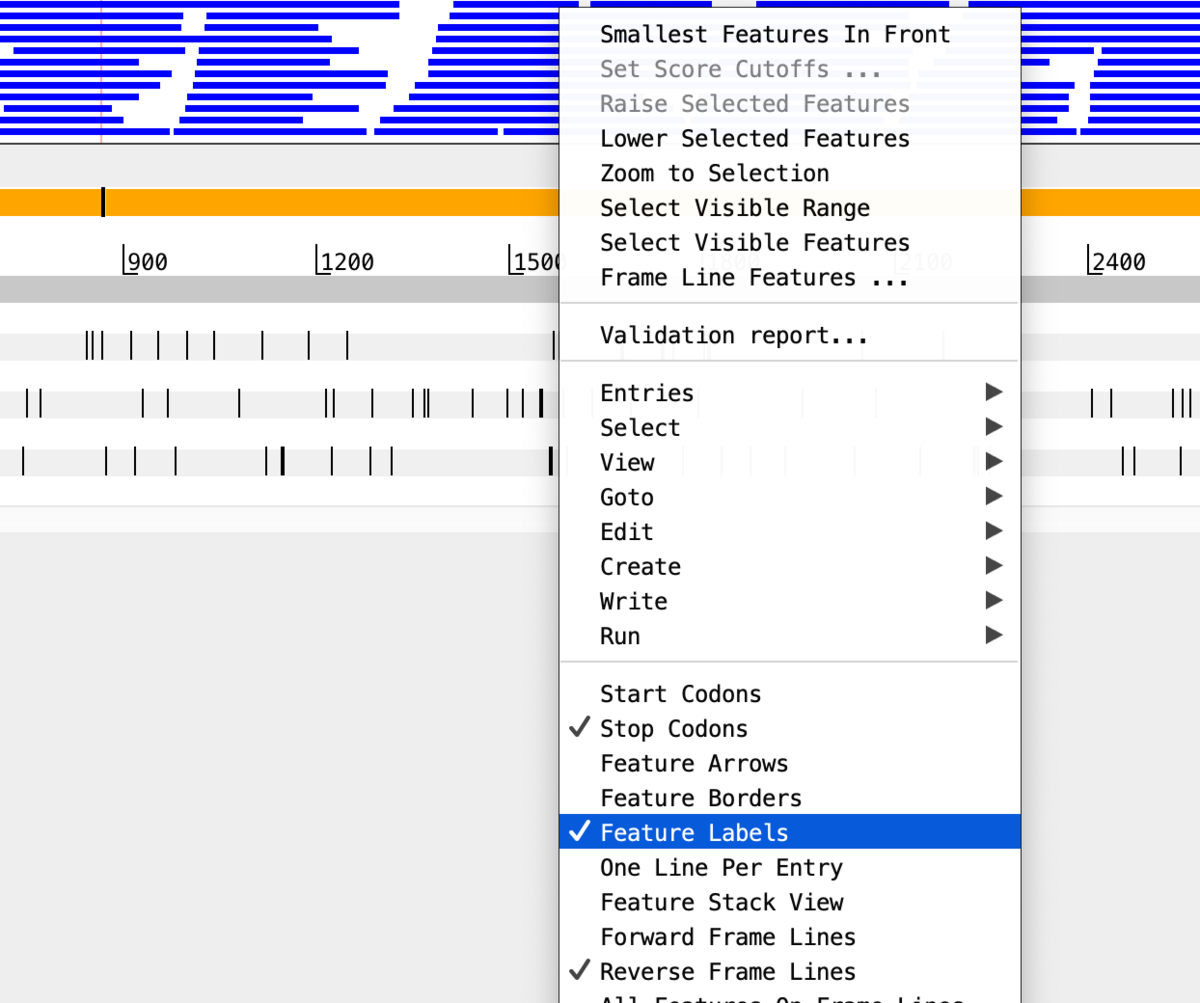Open the Goto submenu

[790, 497]
